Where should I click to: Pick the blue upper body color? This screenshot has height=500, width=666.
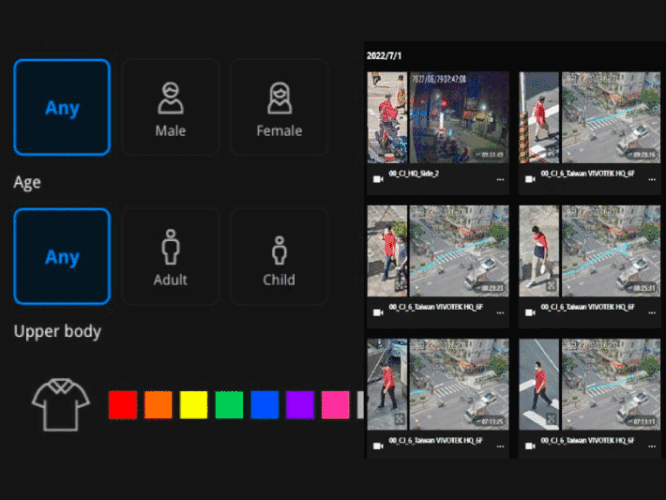[264, 404]
